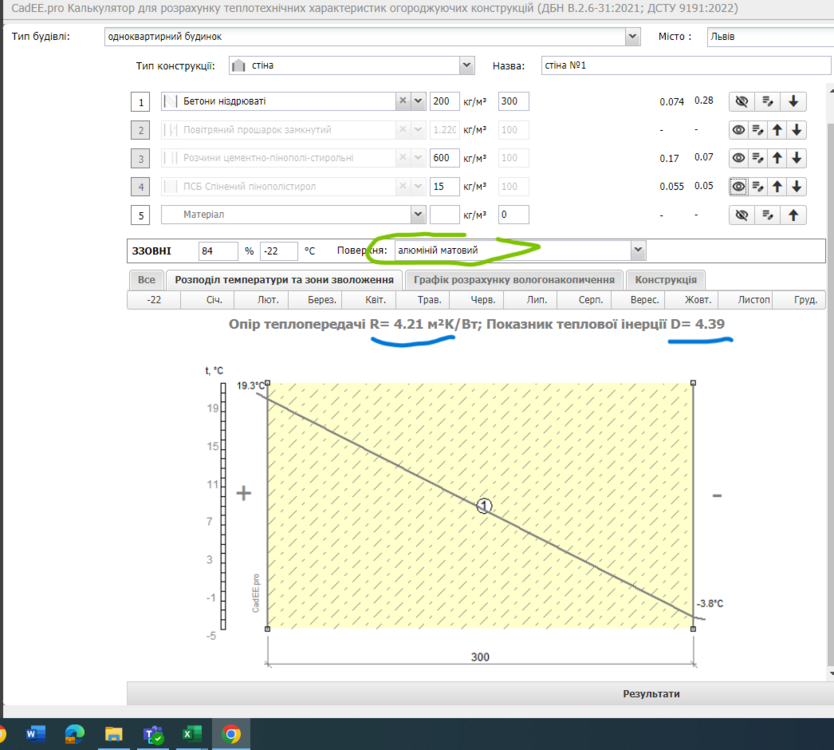
Task: Move layer 1 down arrow
Action: tap(793, 102)
